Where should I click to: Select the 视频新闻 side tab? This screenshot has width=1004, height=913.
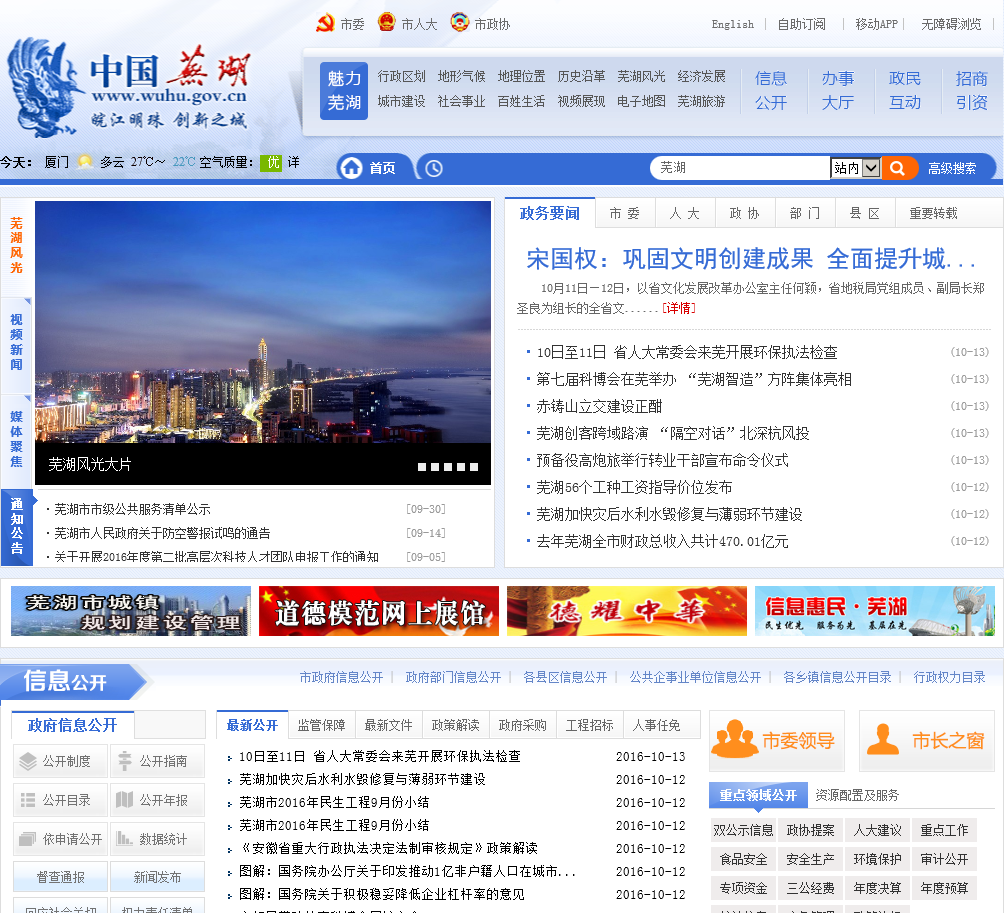pyautogui.click(x=17, y=342)
